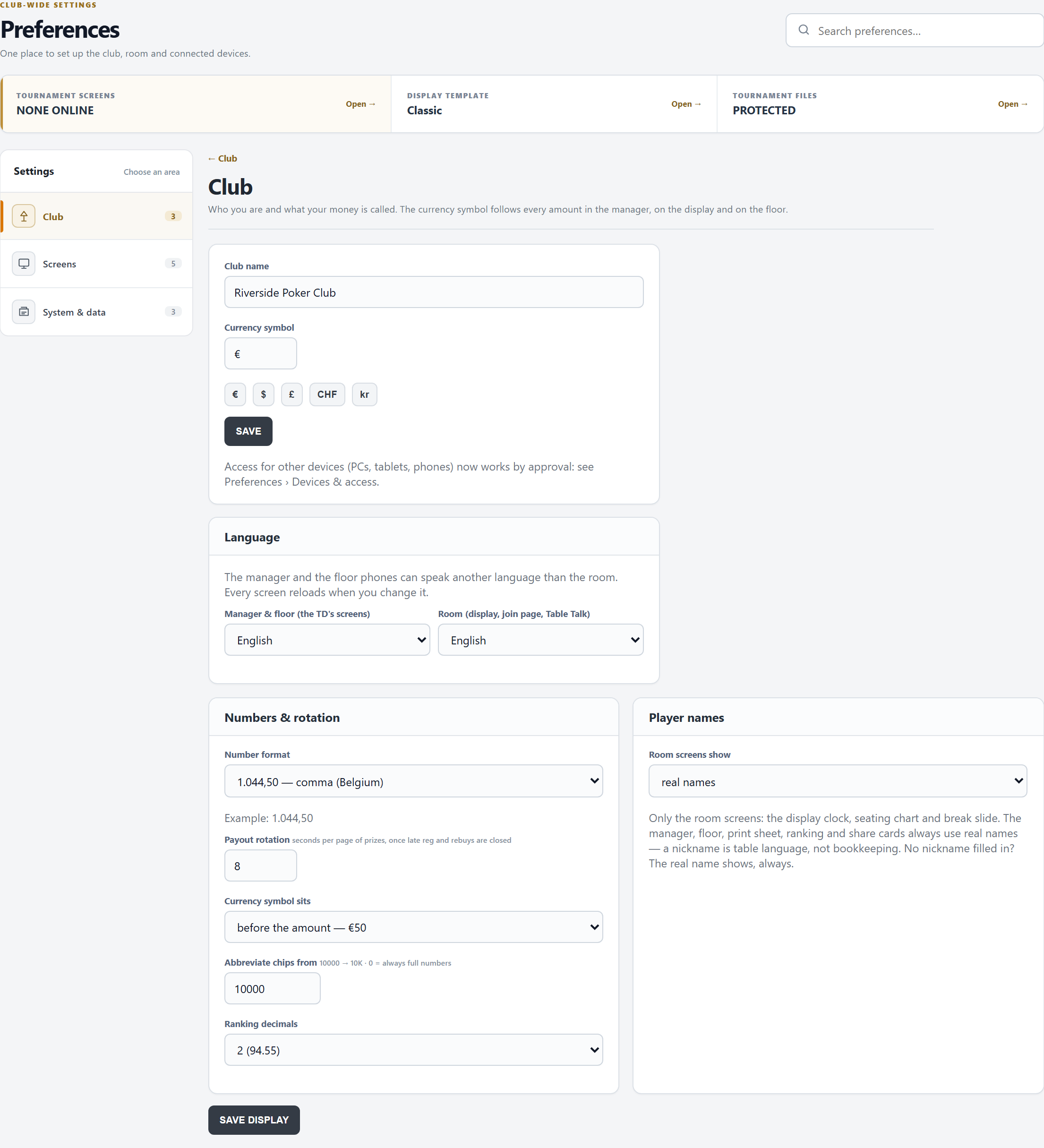Select the System & data area

[96, 311]
